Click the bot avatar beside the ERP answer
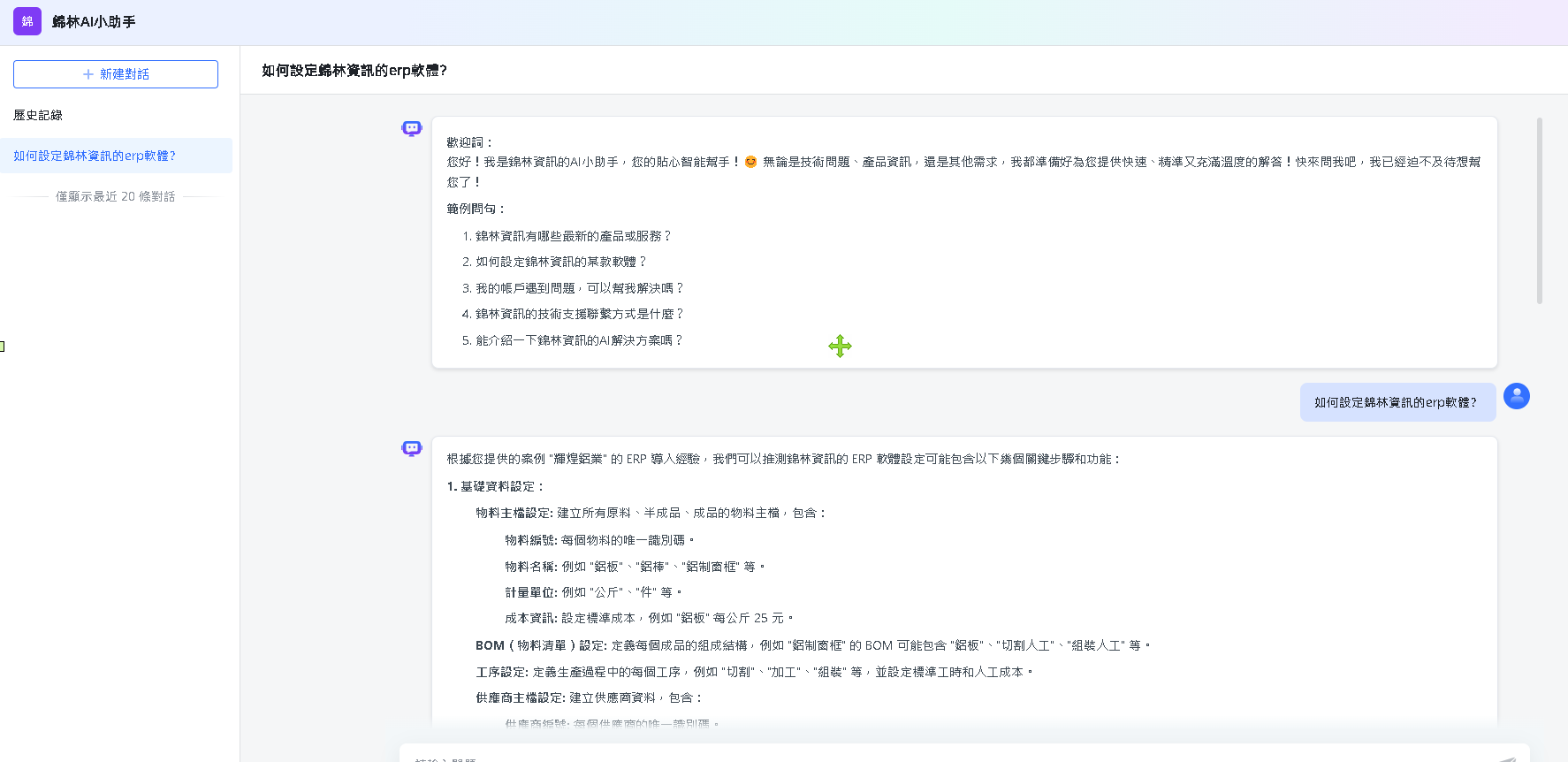 point(412,448)
